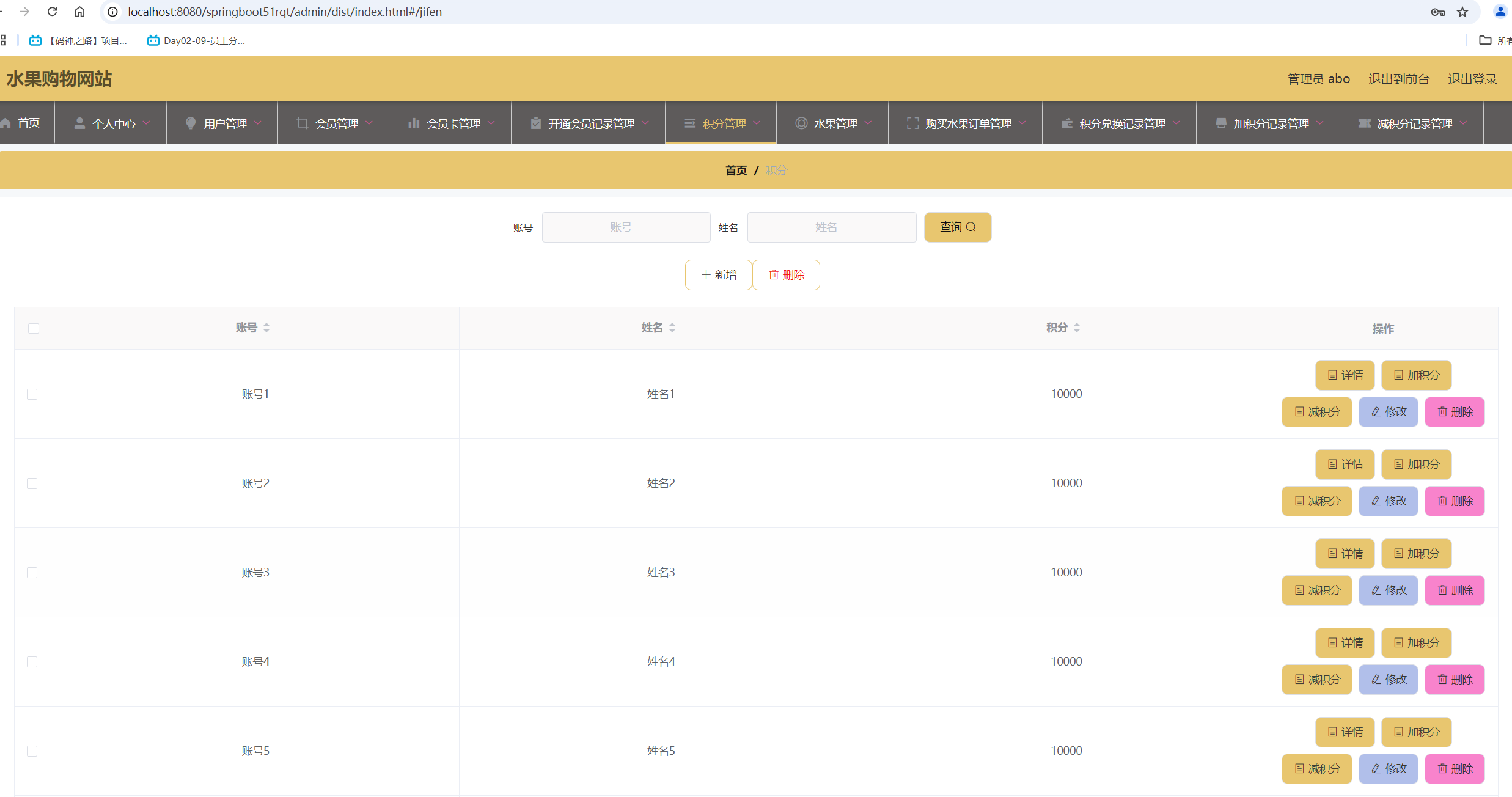Click the 姓名 search input field
The image size is (1512, 797).
point(831,227)
